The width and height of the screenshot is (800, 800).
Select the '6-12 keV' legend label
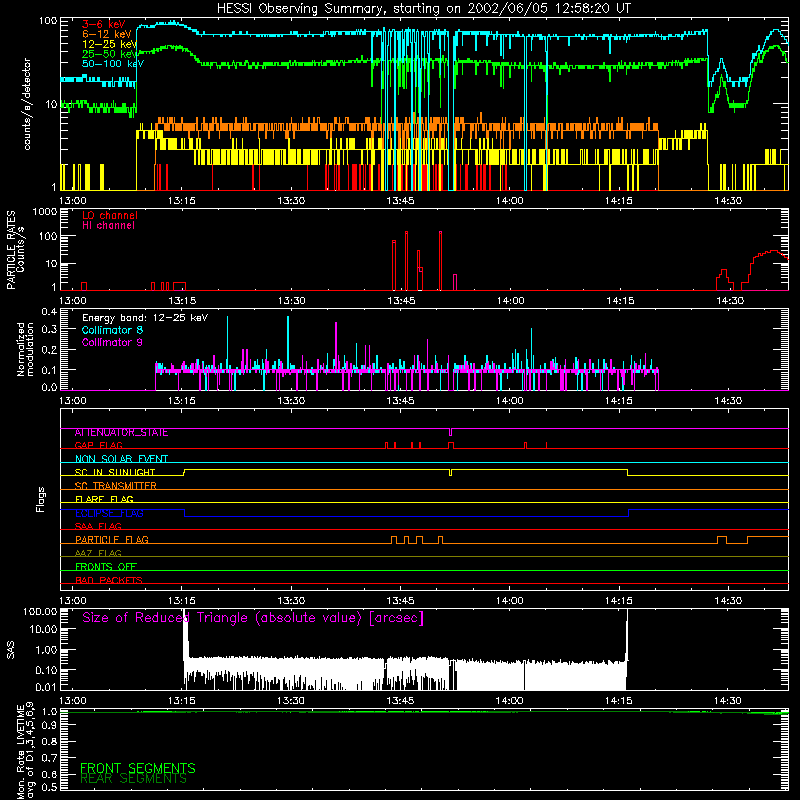[106, 34]
